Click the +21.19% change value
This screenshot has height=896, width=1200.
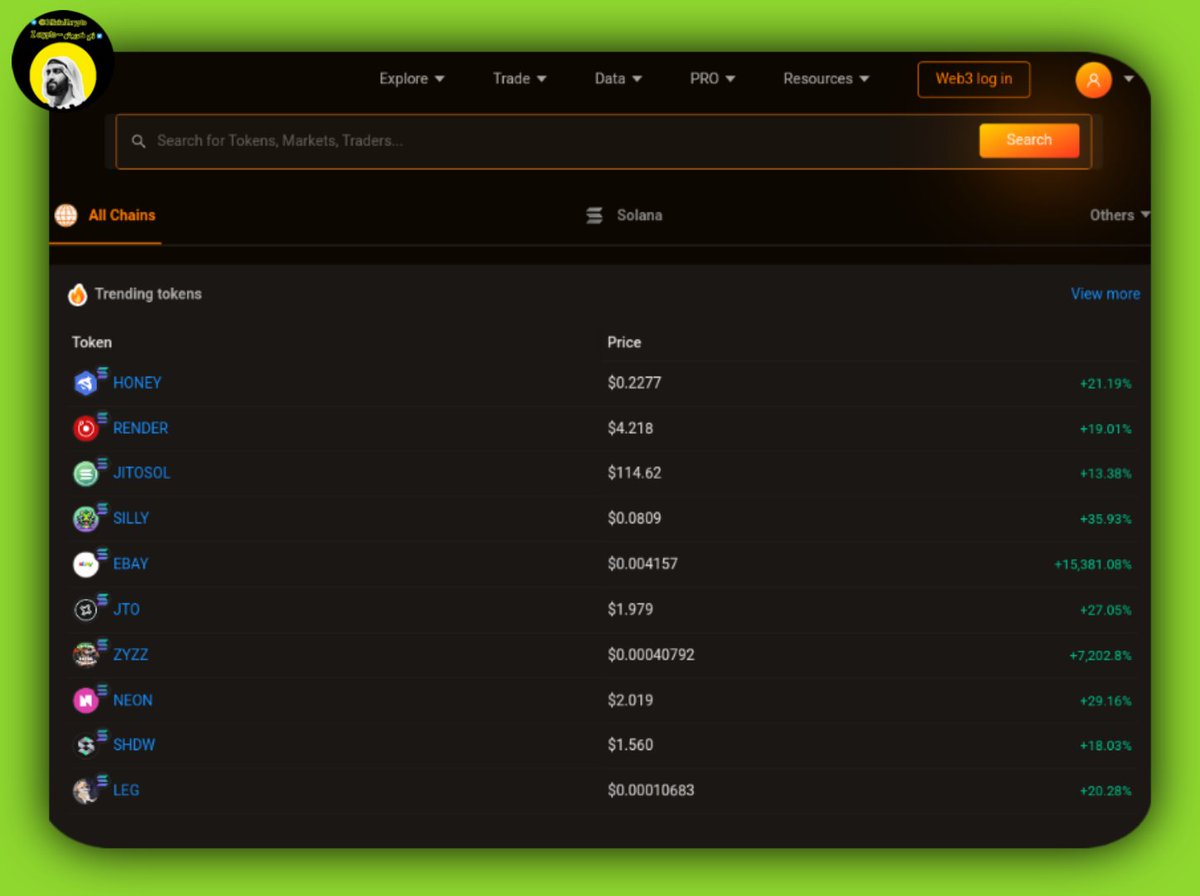pos(1106,384)
